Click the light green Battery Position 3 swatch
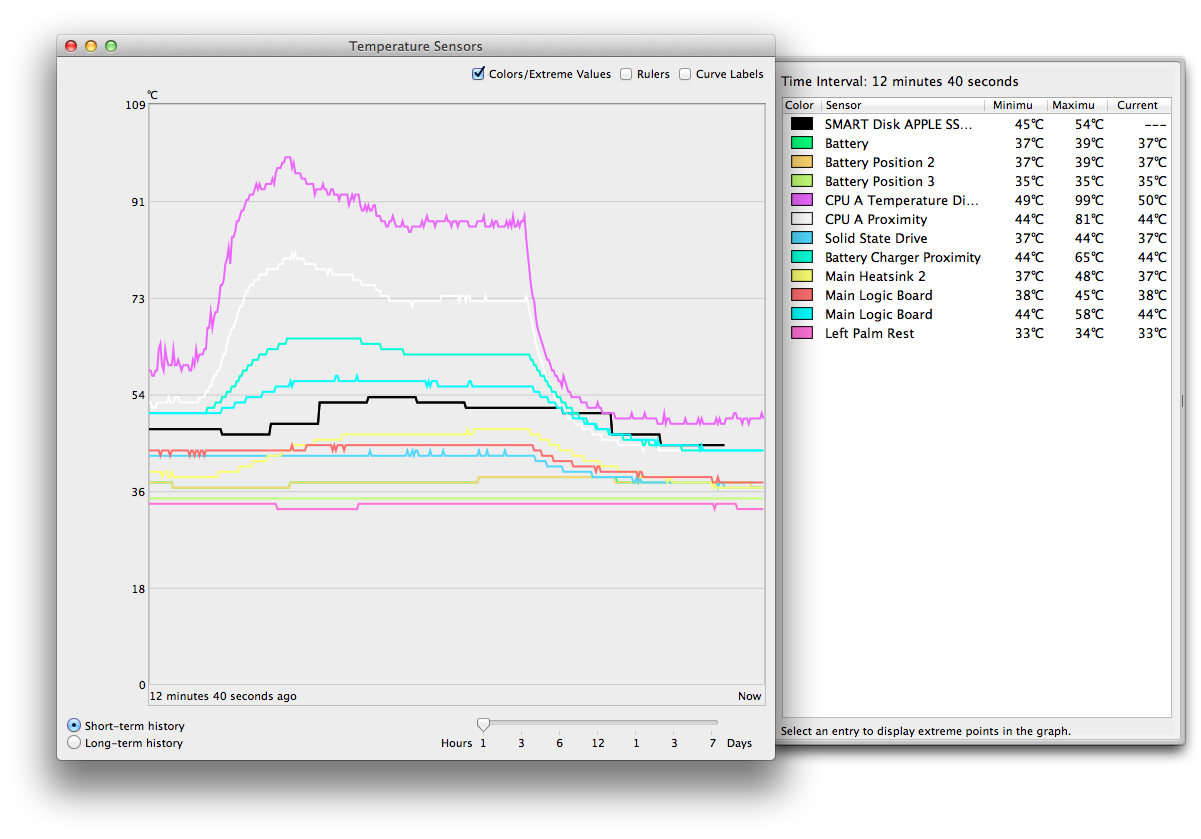 802,181
